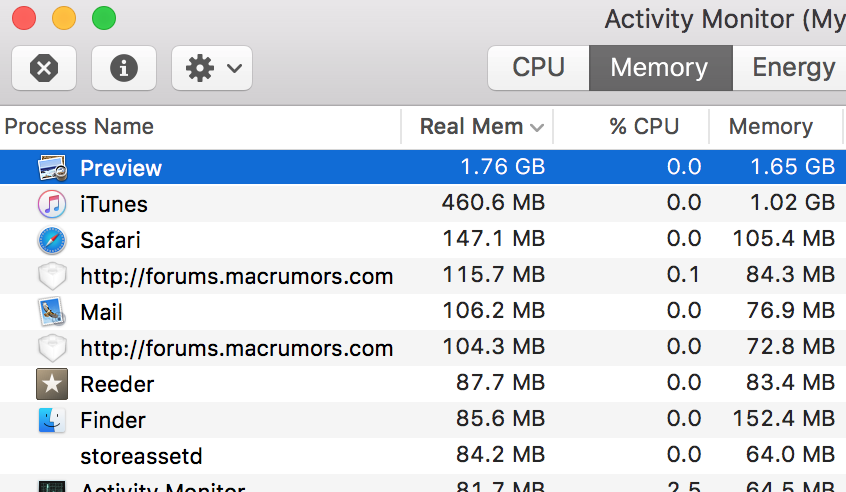Viewport: 846px width, 492px height.
Task: Click Safari's 105.4 MB memory value
Action: (783, 238)
